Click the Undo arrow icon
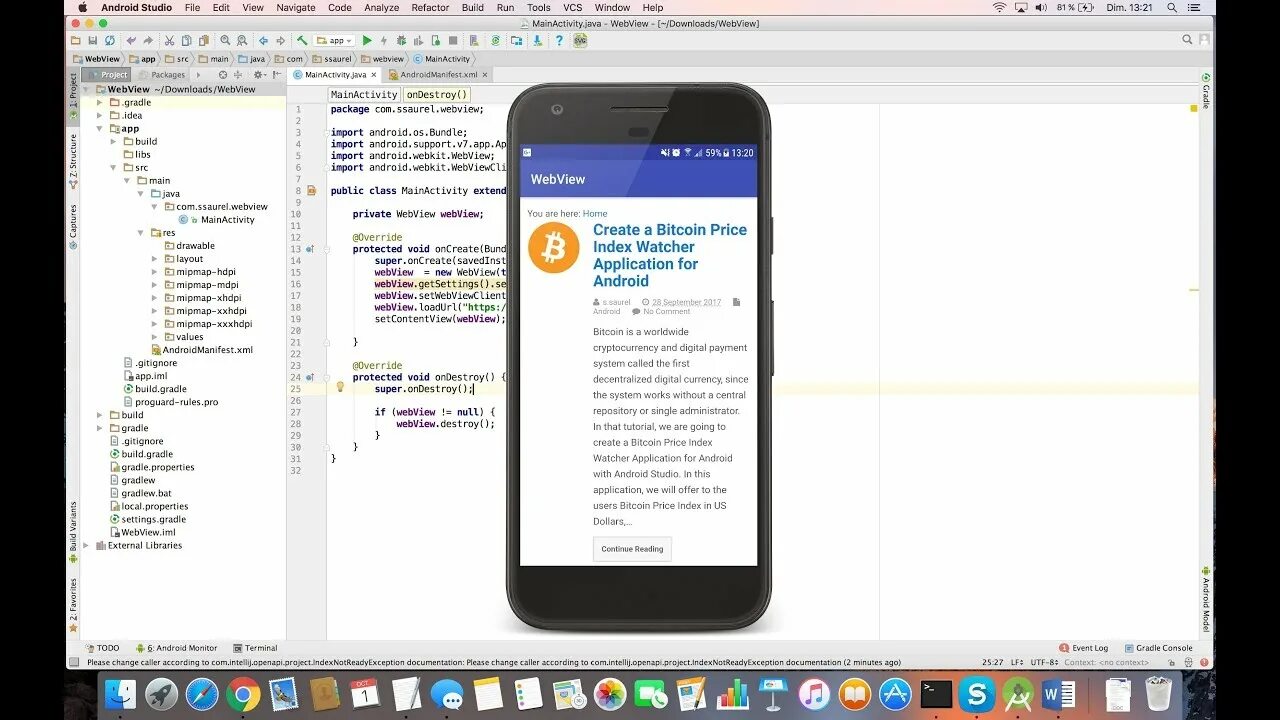 click(131, 40)
